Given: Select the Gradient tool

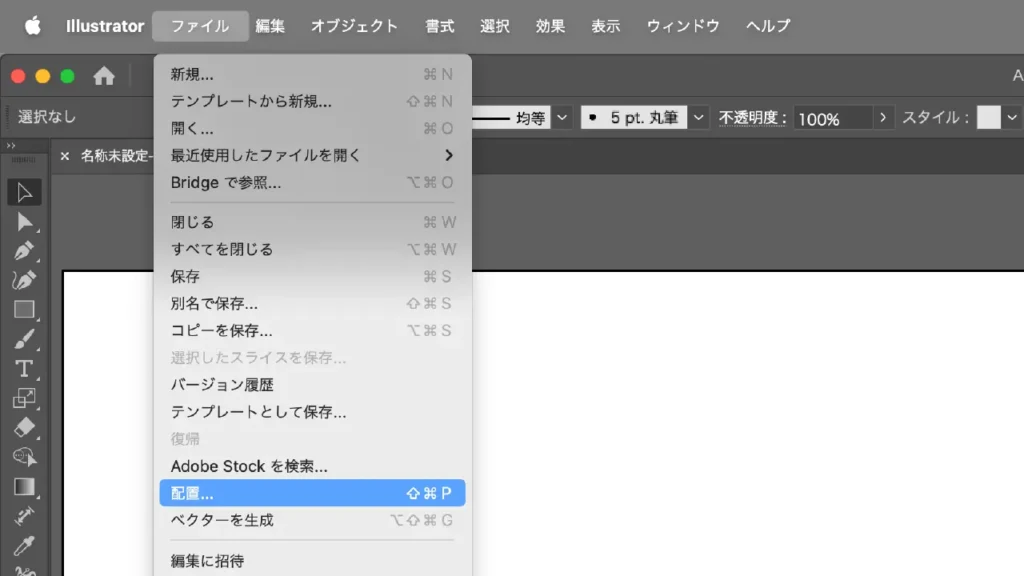Looking at the screenshot, I should (x=25, y=487).
